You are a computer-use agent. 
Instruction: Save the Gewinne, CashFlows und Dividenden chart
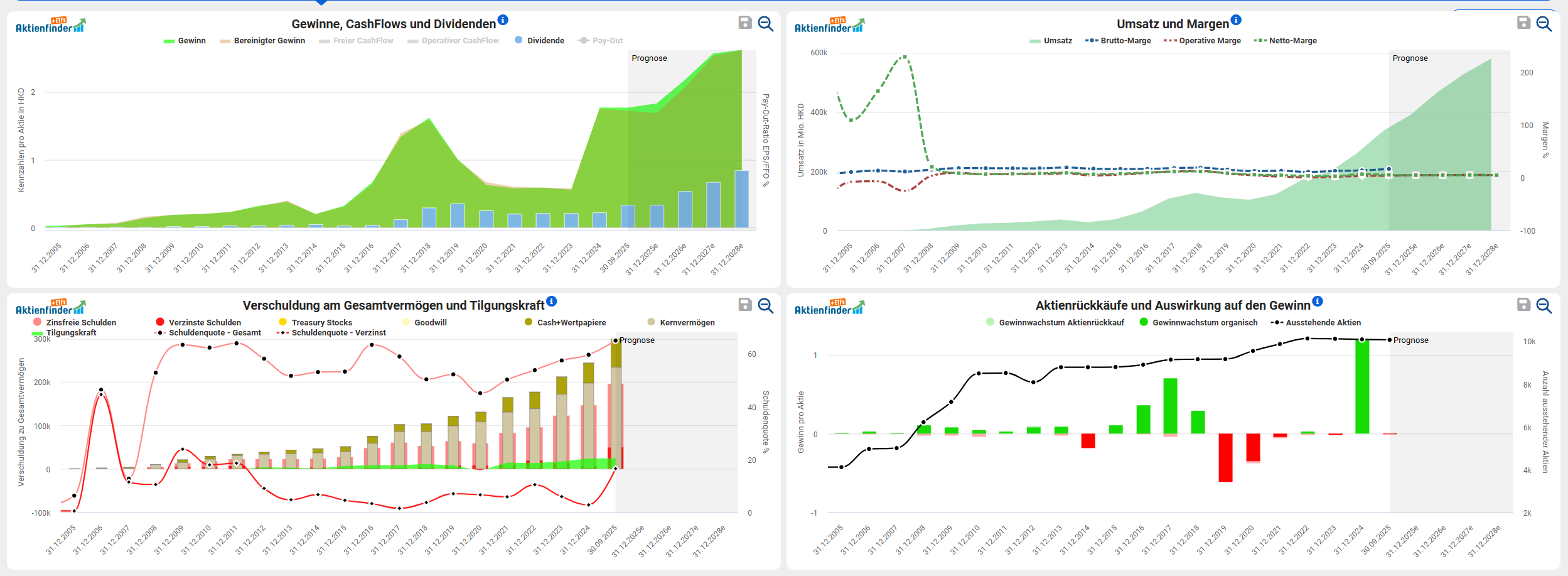click(745, 23)
